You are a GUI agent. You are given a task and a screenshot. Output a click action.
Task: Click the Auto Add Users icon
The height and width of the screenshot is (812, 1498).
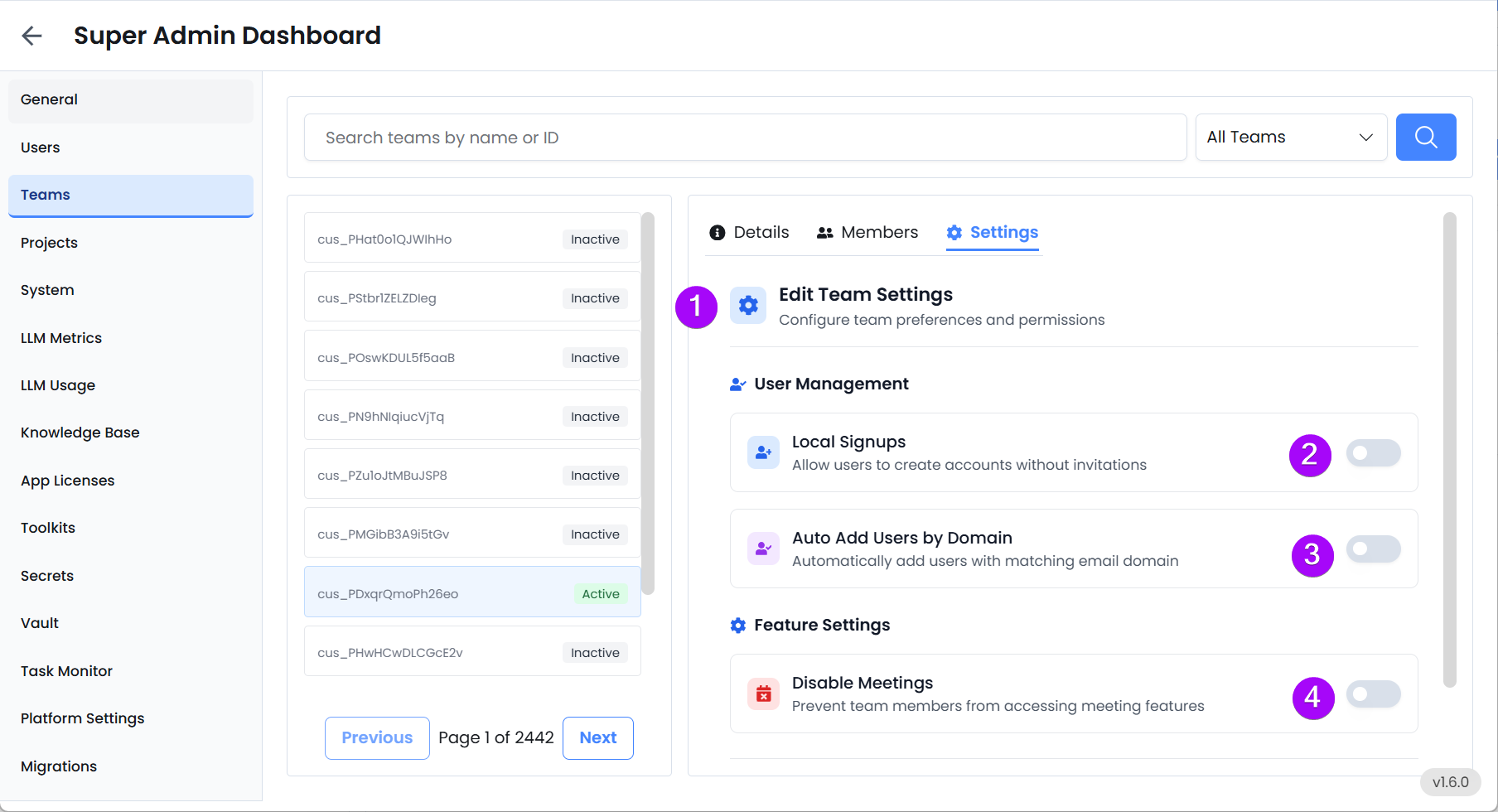coord(763,549)
